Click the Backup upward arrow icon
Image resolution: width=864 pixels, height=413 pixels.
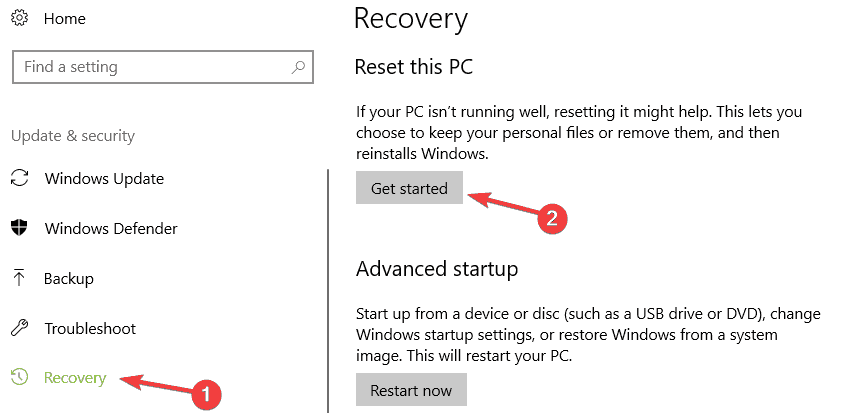[x=19, y=278]
